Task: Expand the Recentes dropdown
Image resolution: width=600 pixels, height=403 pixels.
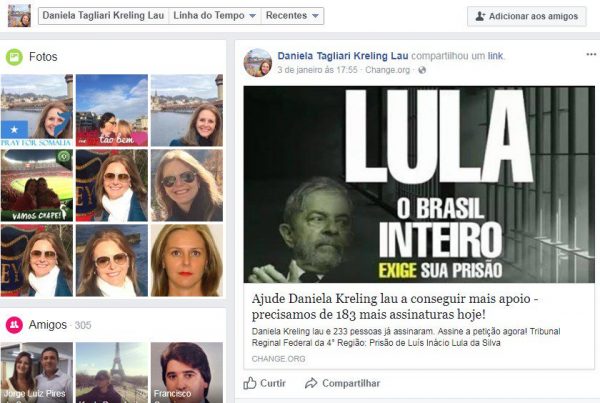Action: coord(292,16)
